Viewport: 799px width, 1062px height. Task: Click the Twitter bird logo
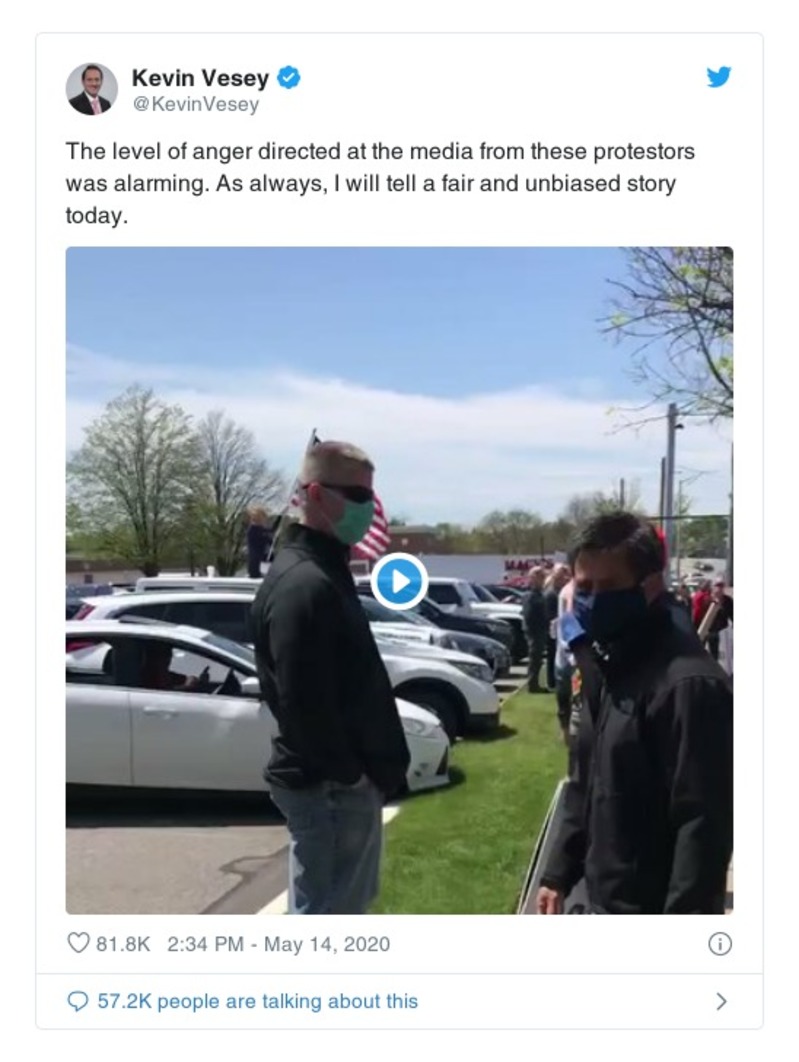(718, 77)
